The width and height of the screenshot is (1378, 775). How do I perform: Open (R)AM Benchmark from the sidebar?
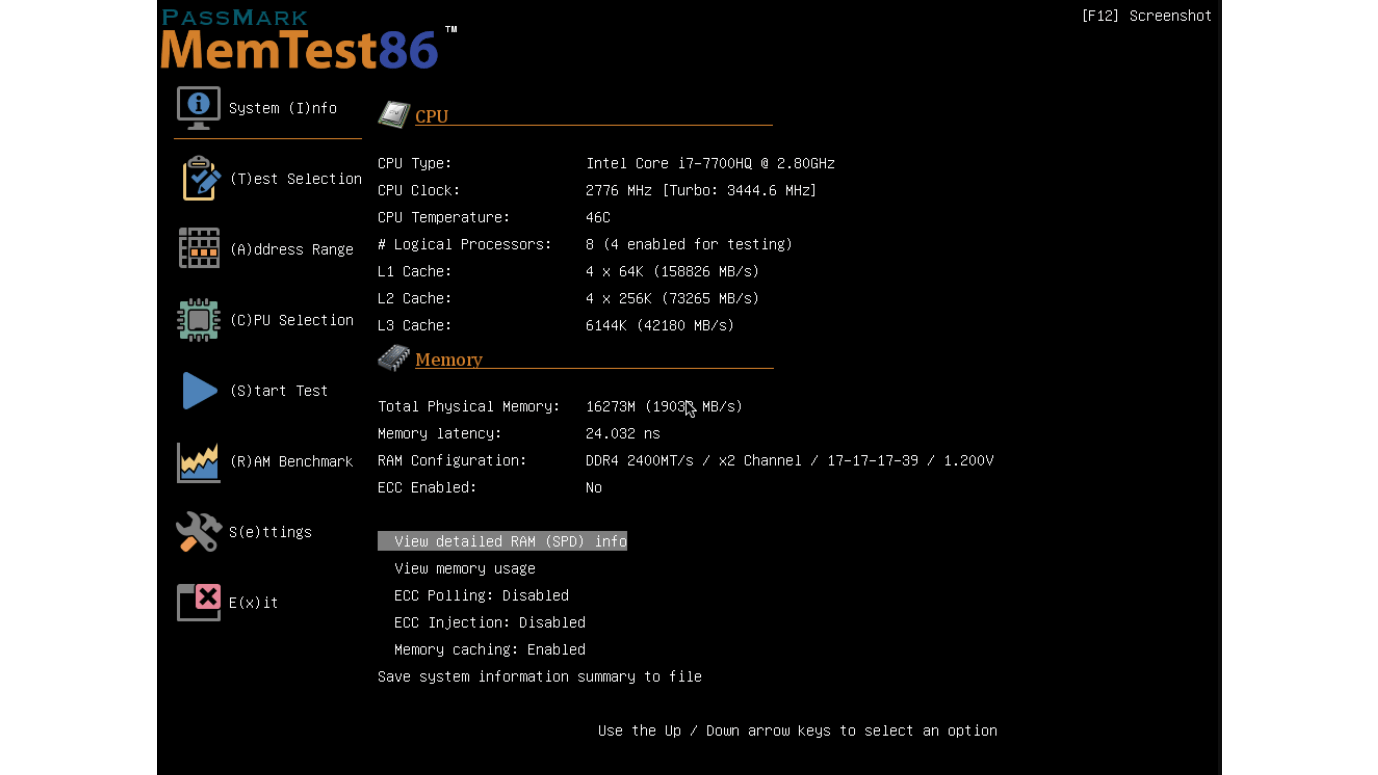[291, 462]
